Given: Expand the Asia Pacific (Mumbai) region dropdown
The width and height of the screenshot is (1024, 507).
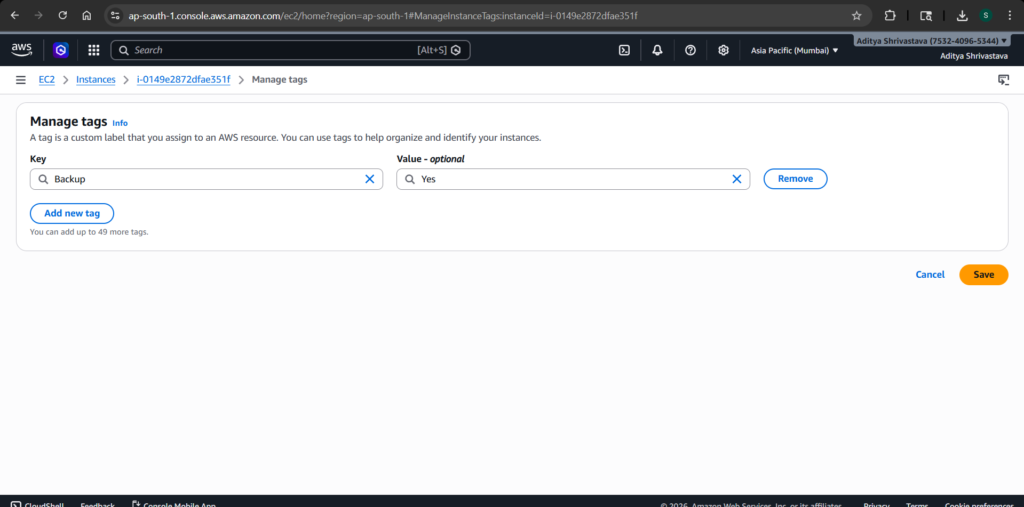Looking at the screenshot, I should click(x=794, y=50).
